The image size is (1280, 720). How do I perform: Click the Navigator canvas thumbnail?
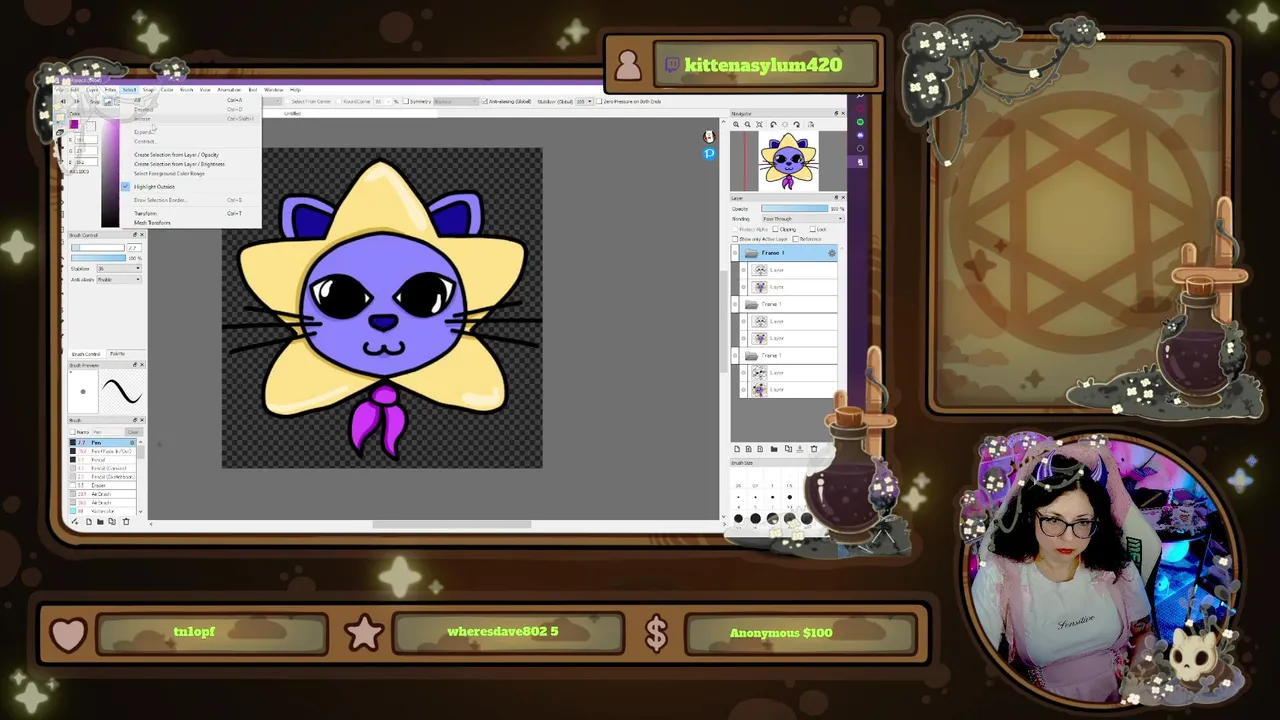(788, 160)
